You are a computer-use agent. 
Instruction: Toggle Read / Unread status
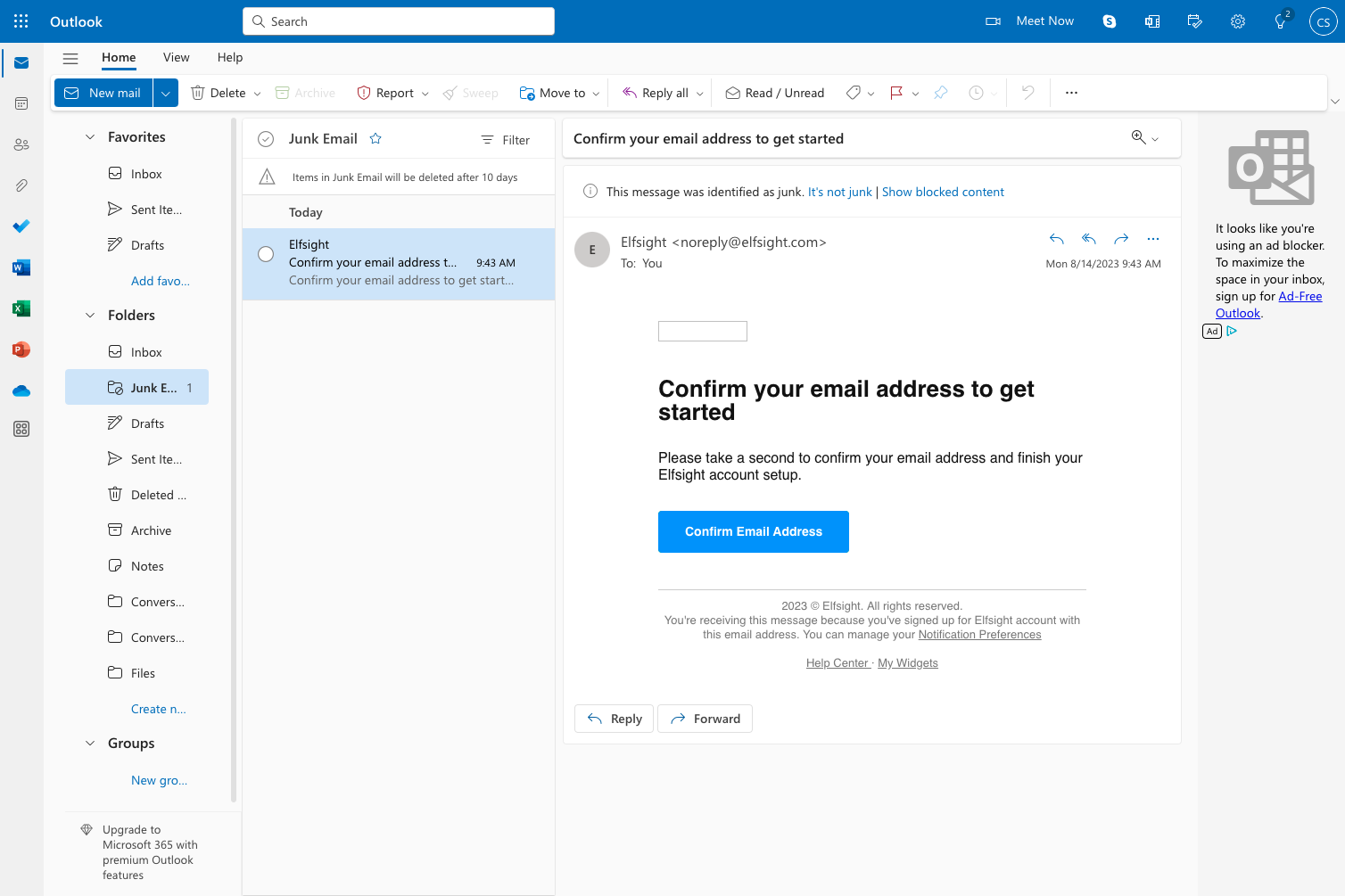[x=774, y=93]
